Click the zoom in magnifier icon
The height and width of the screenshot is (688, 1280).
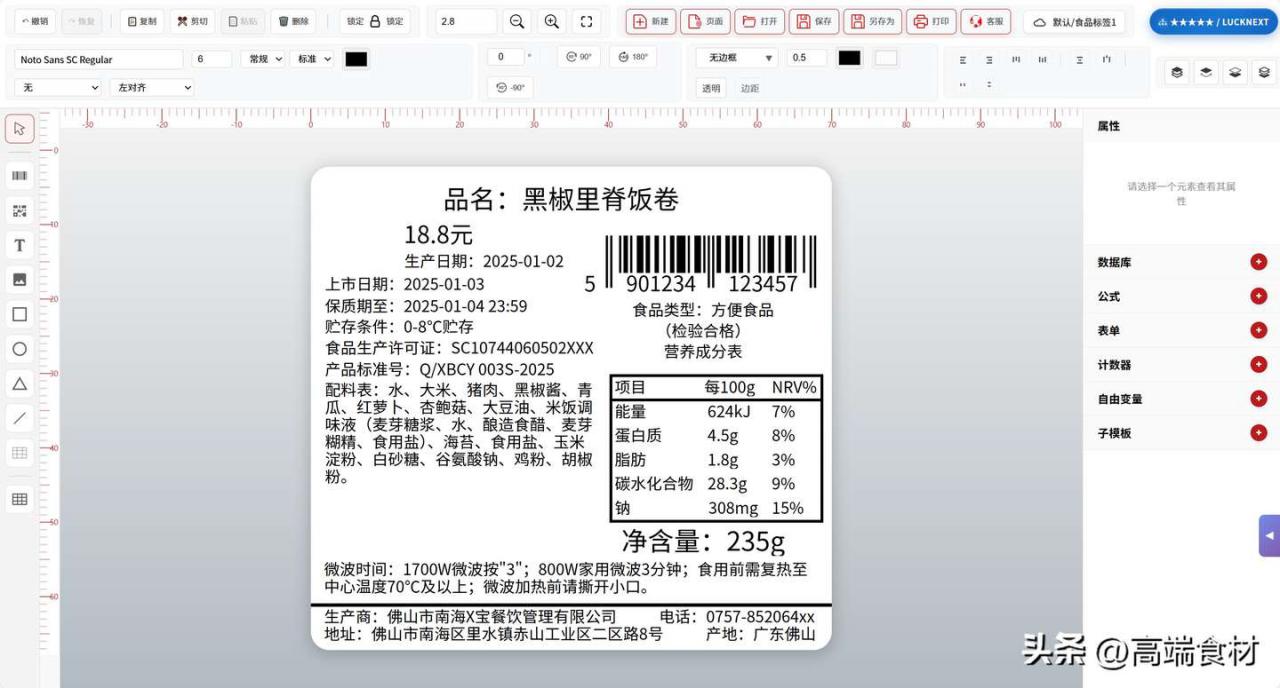(x=549, y=21)
